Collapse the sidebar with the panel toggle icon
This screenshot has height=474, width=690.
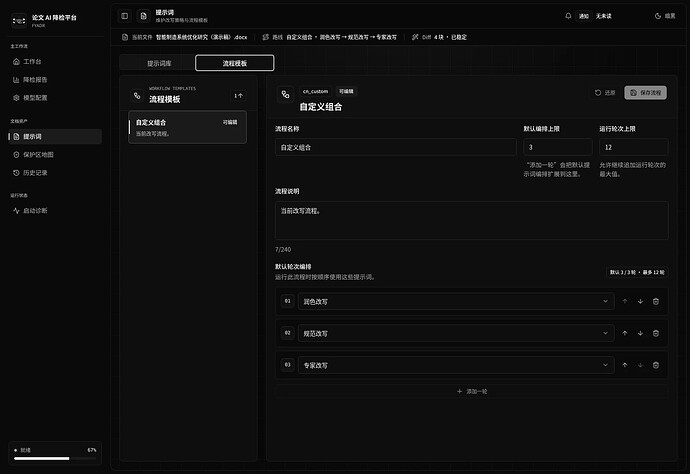point(125,16)
